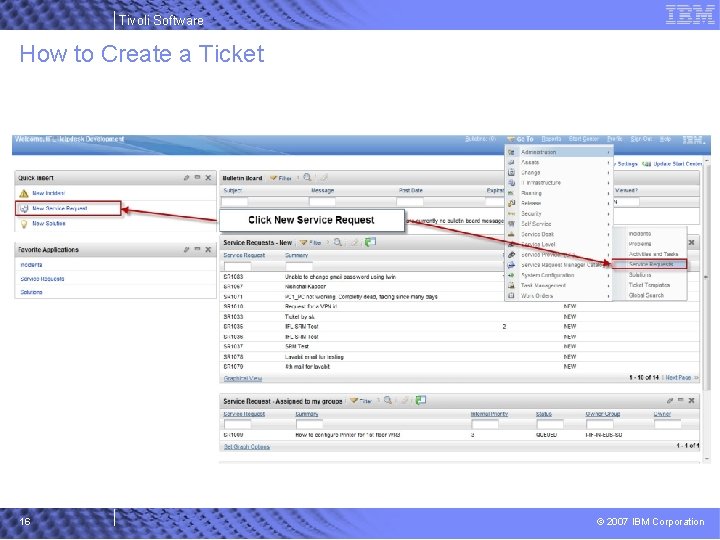Image resolution: width=720 pixels, height=540 pixels.
Task: Minimize the Assigned to my groups portlet
Action: [x=681, y=400]
